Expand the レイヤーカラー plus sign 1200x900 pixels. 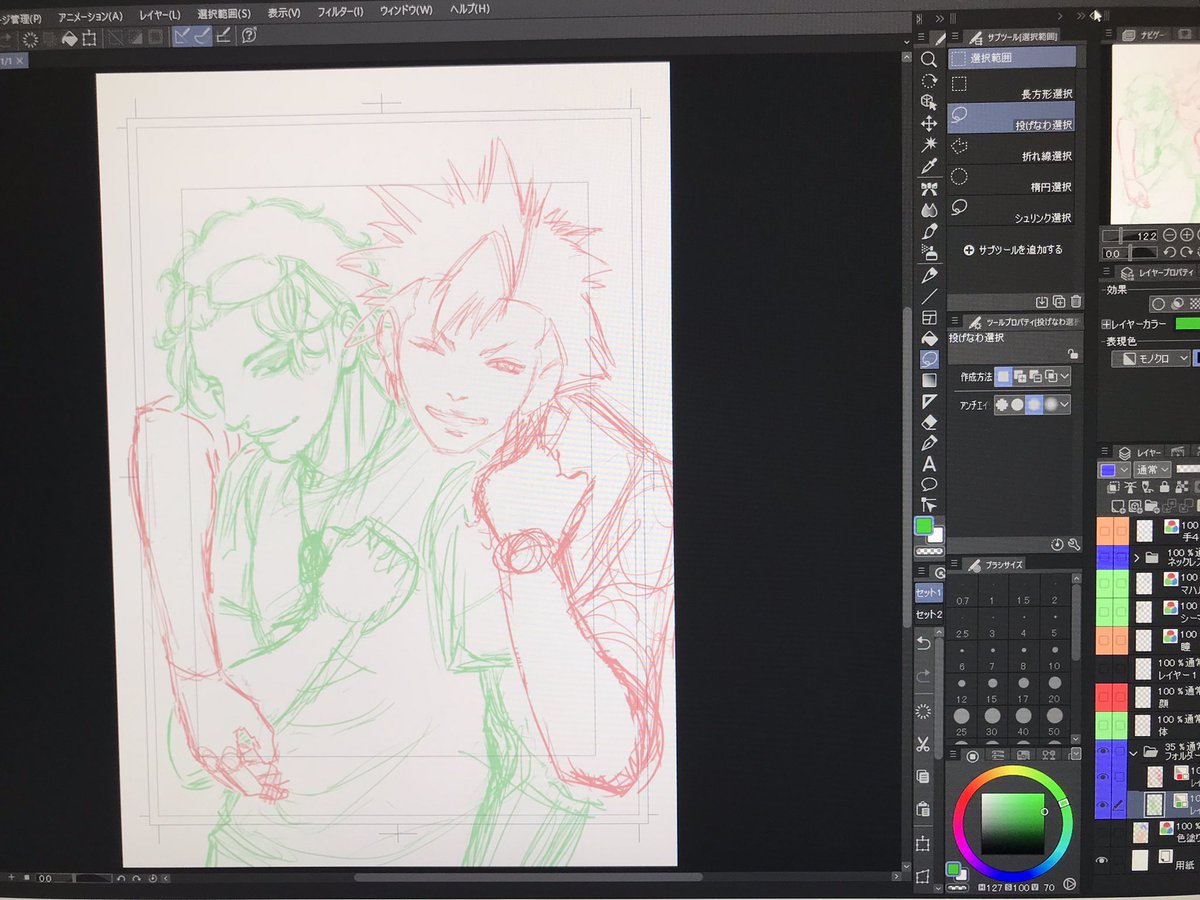(1105, 324)
